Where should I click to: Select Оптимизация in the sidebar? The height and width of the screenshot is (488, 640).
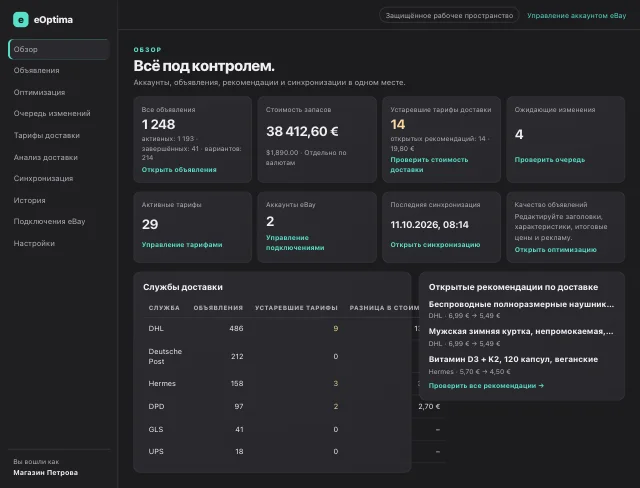[39, 92]
